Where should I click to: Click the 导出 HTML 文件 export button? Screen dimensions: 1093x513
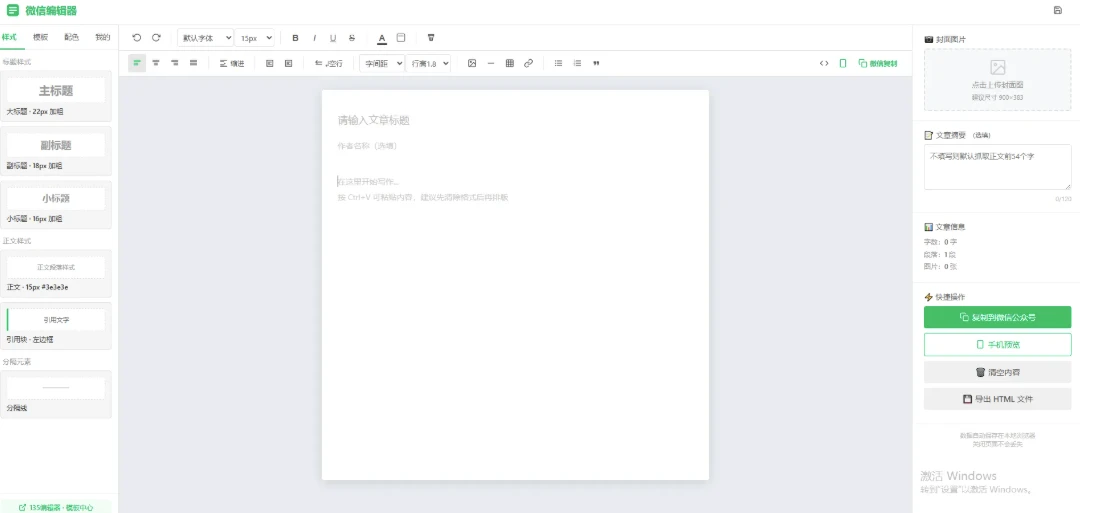point(998,399)
